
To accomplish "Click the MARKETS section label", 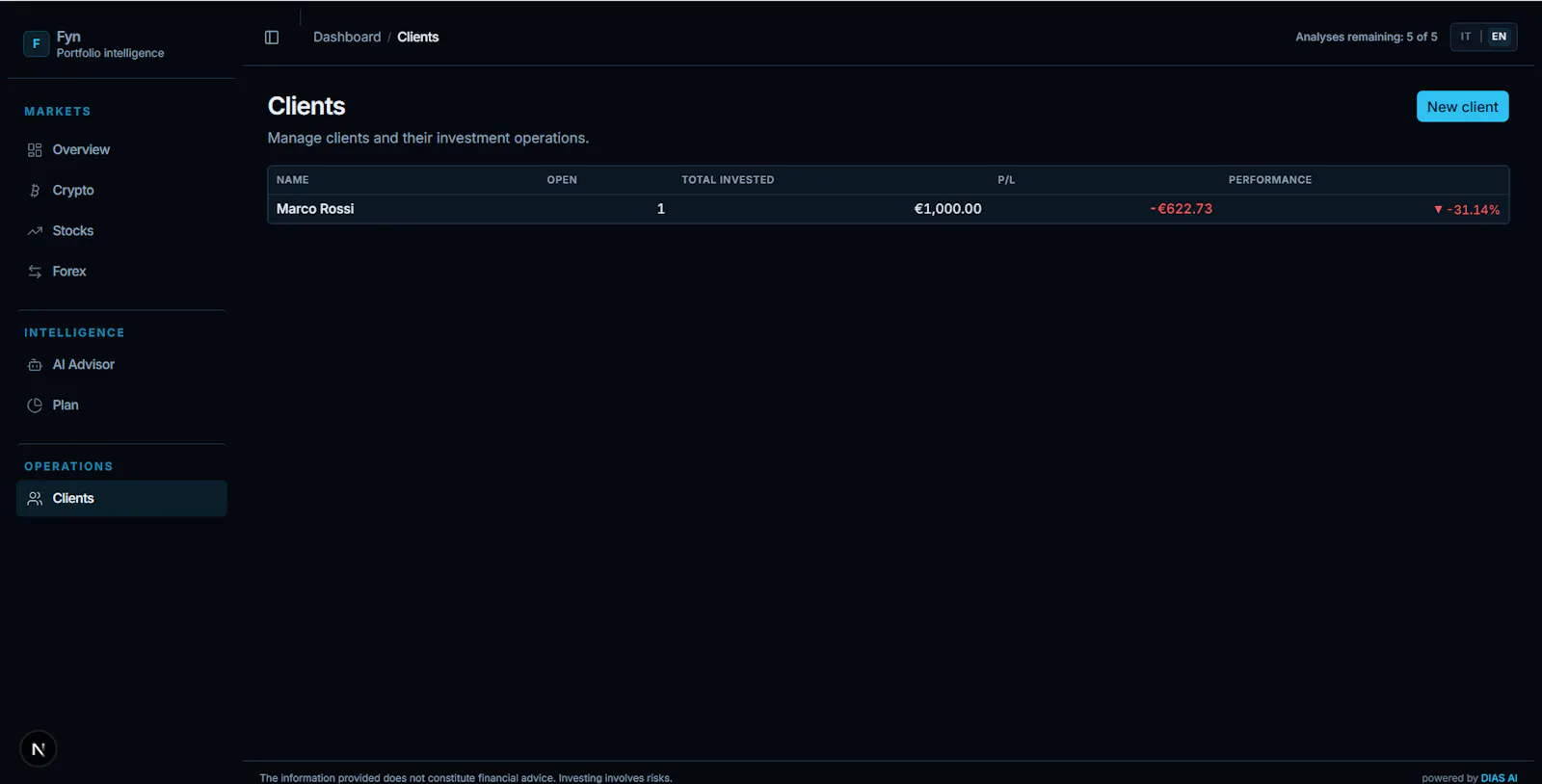I will point(58,112).
